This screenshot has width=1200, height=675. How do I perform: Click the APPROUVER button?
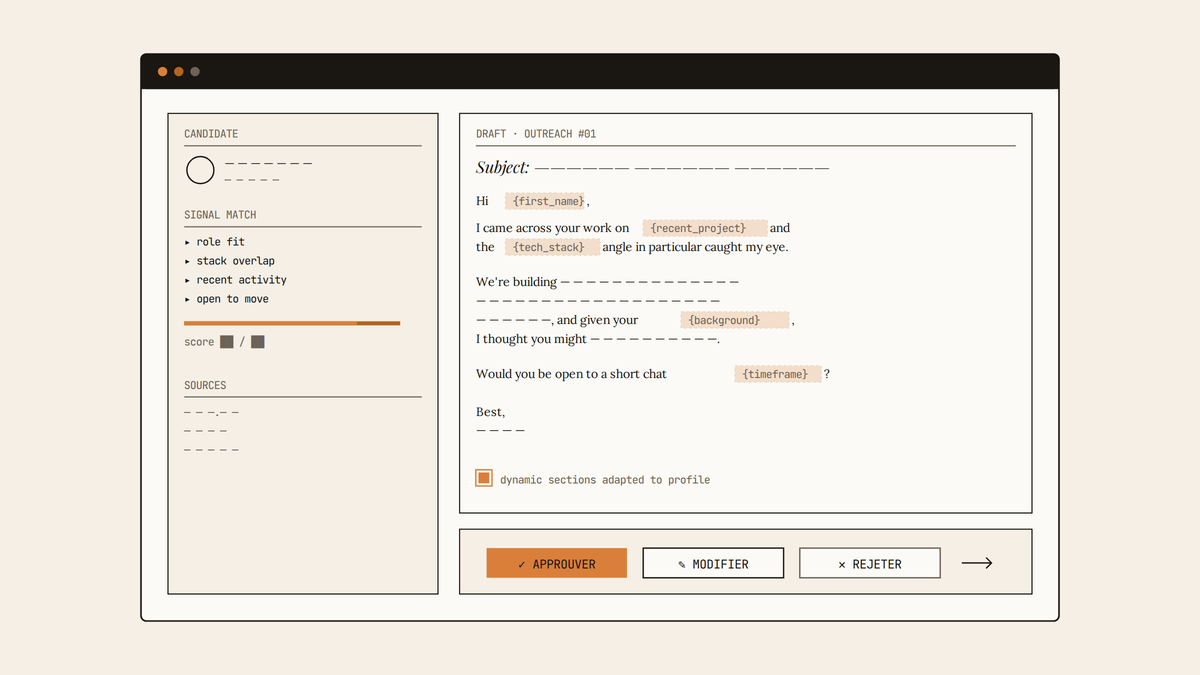556,563
